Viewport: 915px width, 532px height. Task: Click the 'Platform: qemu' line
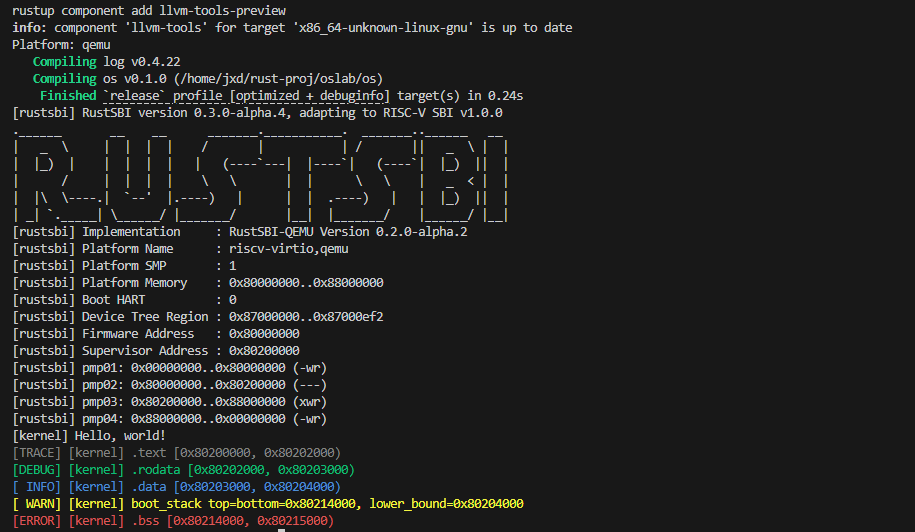click(x=61, y=44)
